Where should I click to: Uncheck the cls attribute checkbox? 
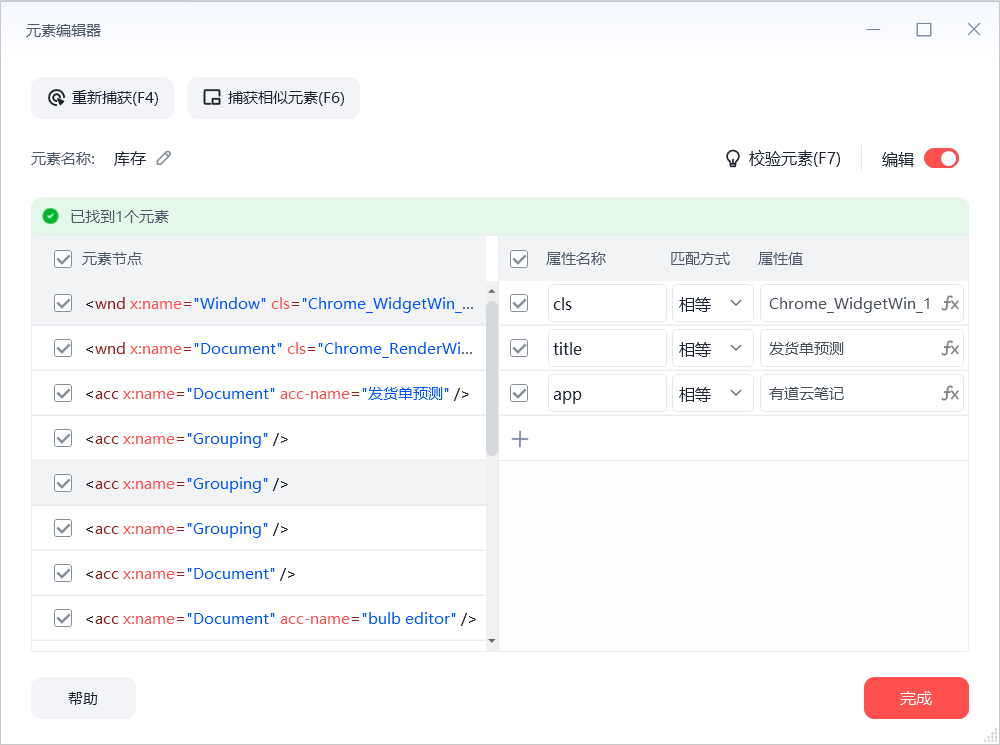[519, 303]
